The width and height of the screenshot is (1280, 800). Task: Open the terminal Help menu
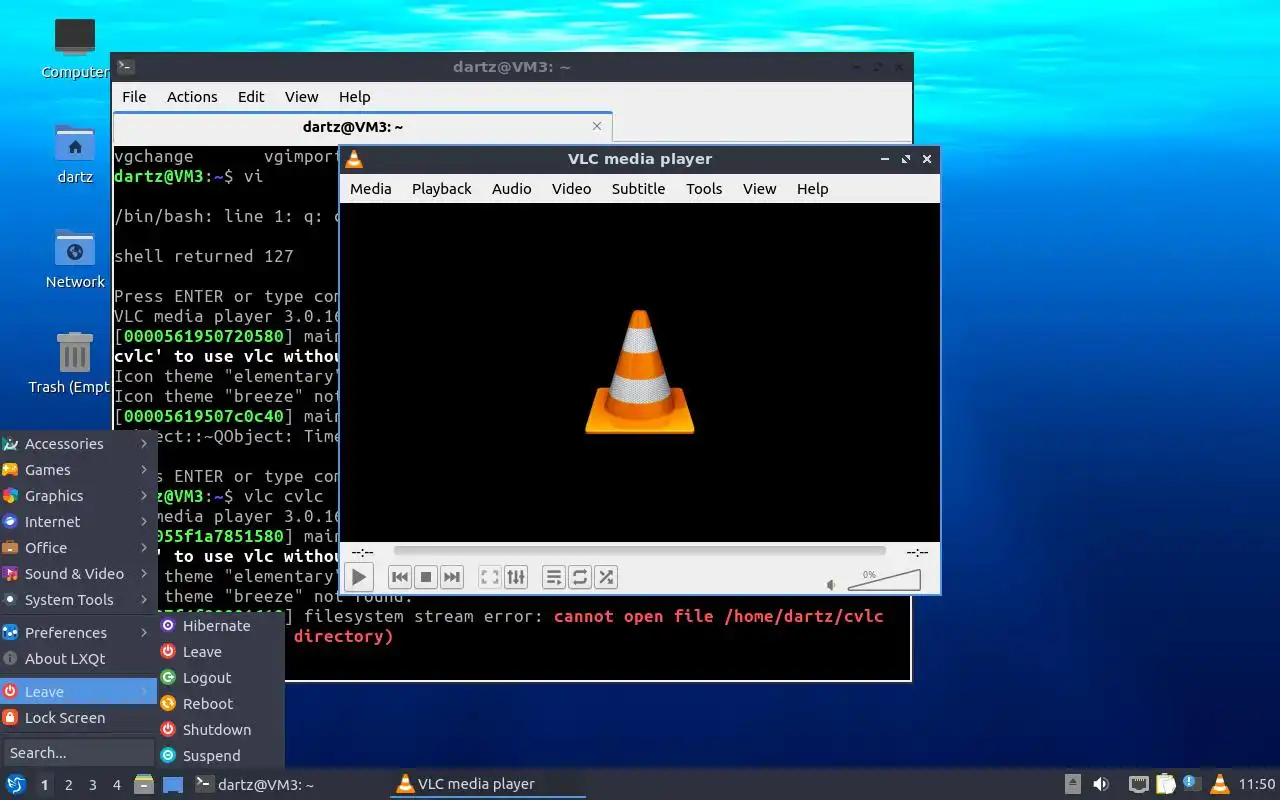click(354, 97)
